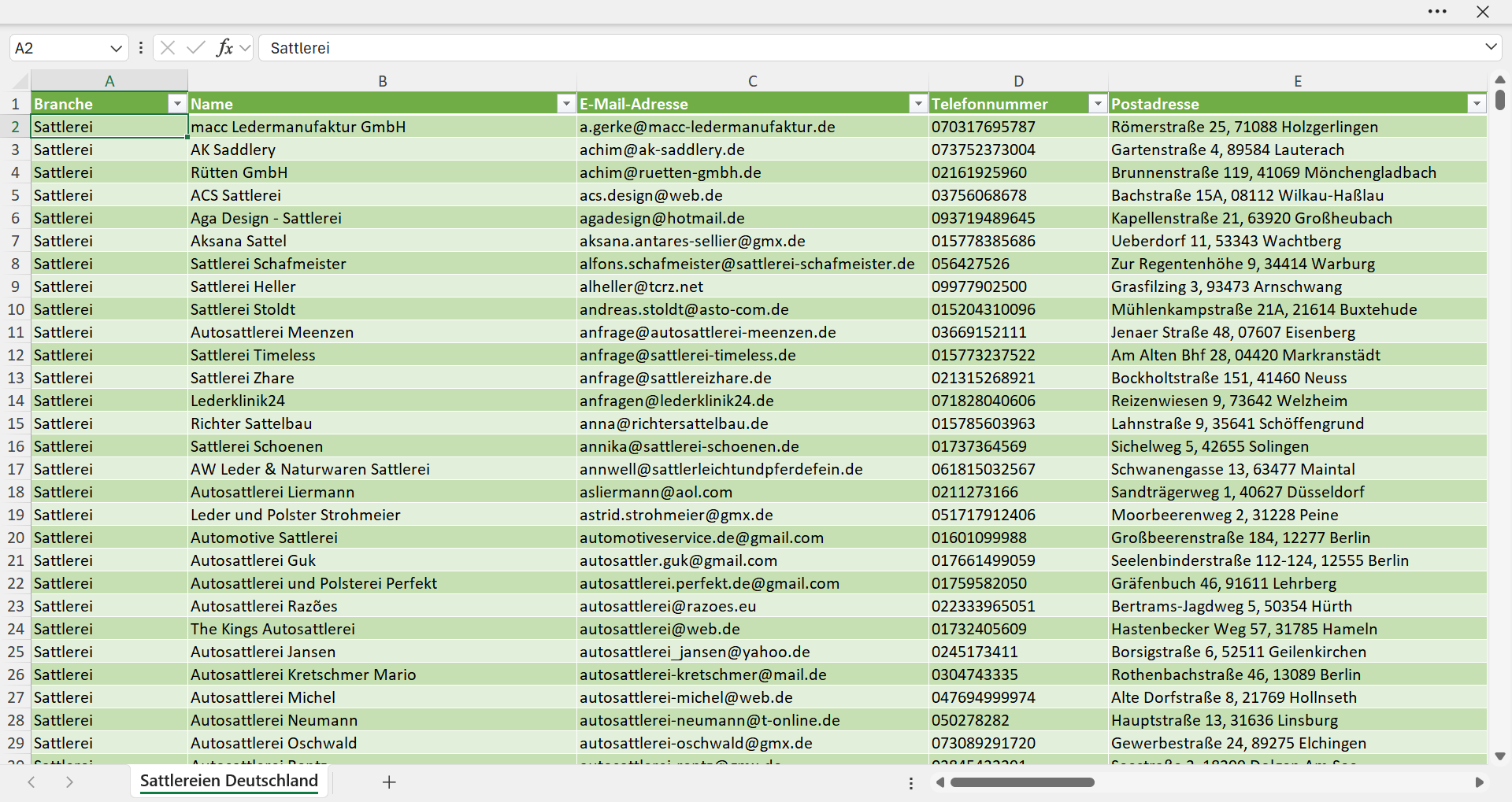Select column C header
Image resolution: width=1512 pixels, height=802 pixels.
752,81
